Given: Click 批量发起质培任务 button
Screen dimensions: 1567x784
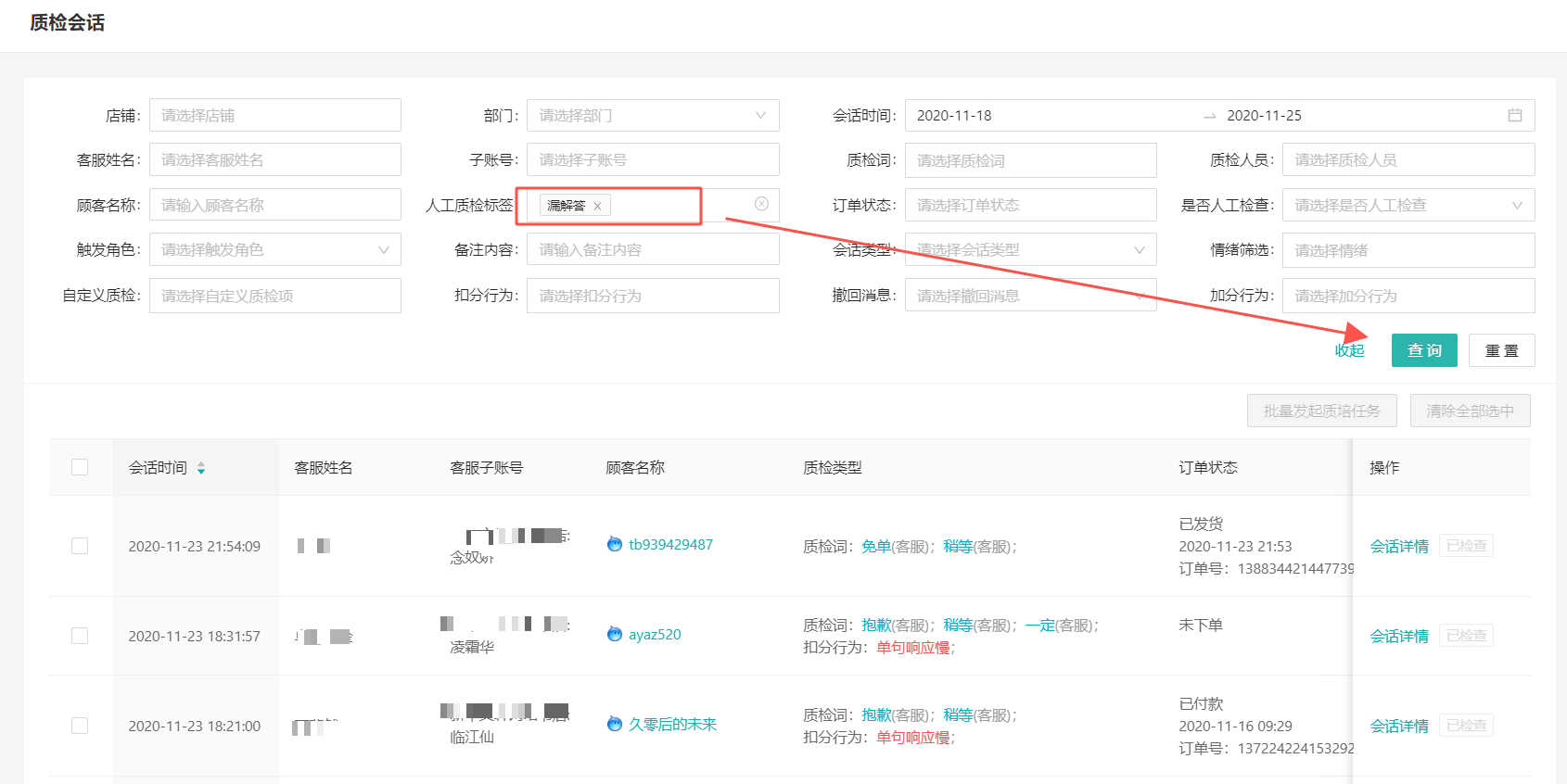Looking at the screenshot, I should (1322, 411).
